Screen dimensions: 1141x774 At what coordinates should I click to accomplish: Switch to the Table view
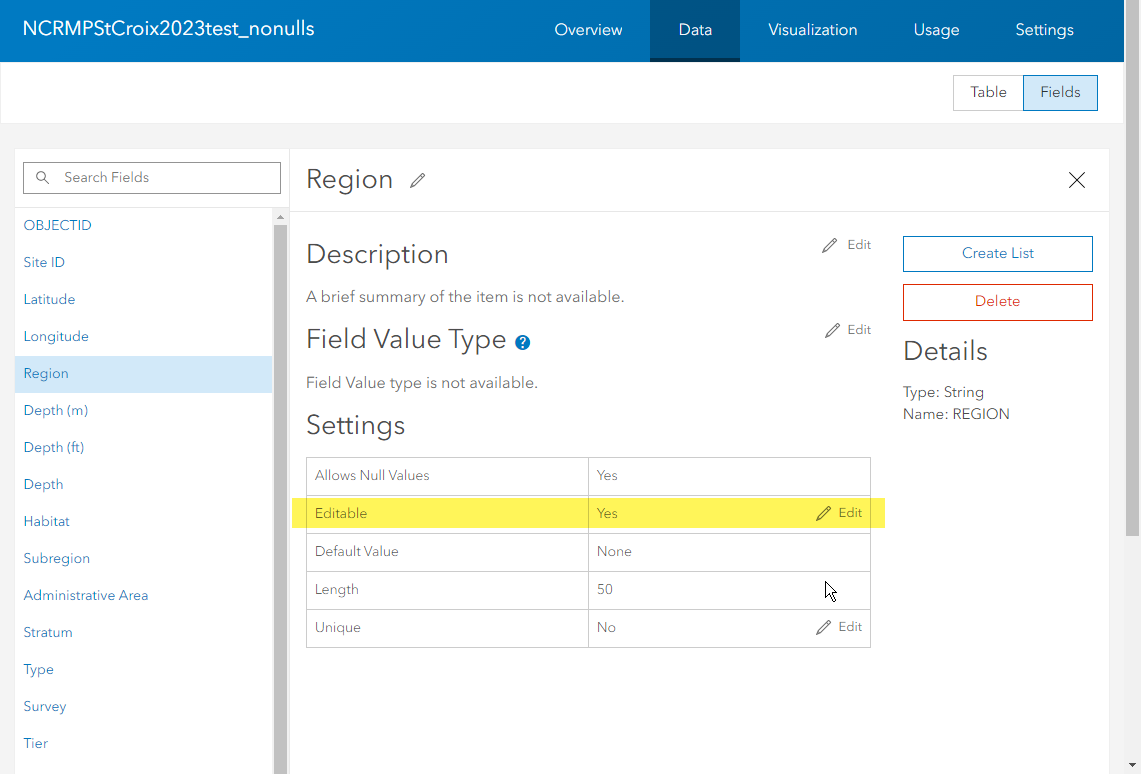(x=987, y=92)
